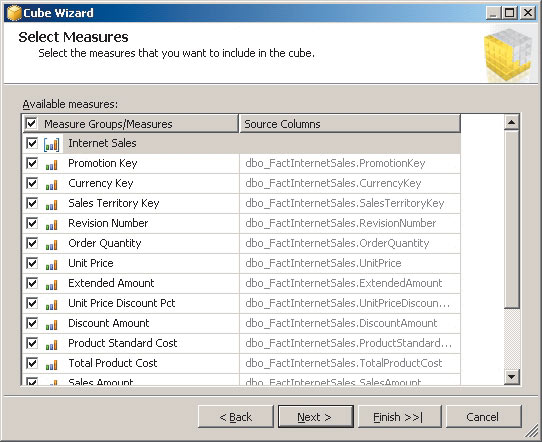Click the Currency Key measure icon
Screen dimensions: 542x442
point(52,185)
